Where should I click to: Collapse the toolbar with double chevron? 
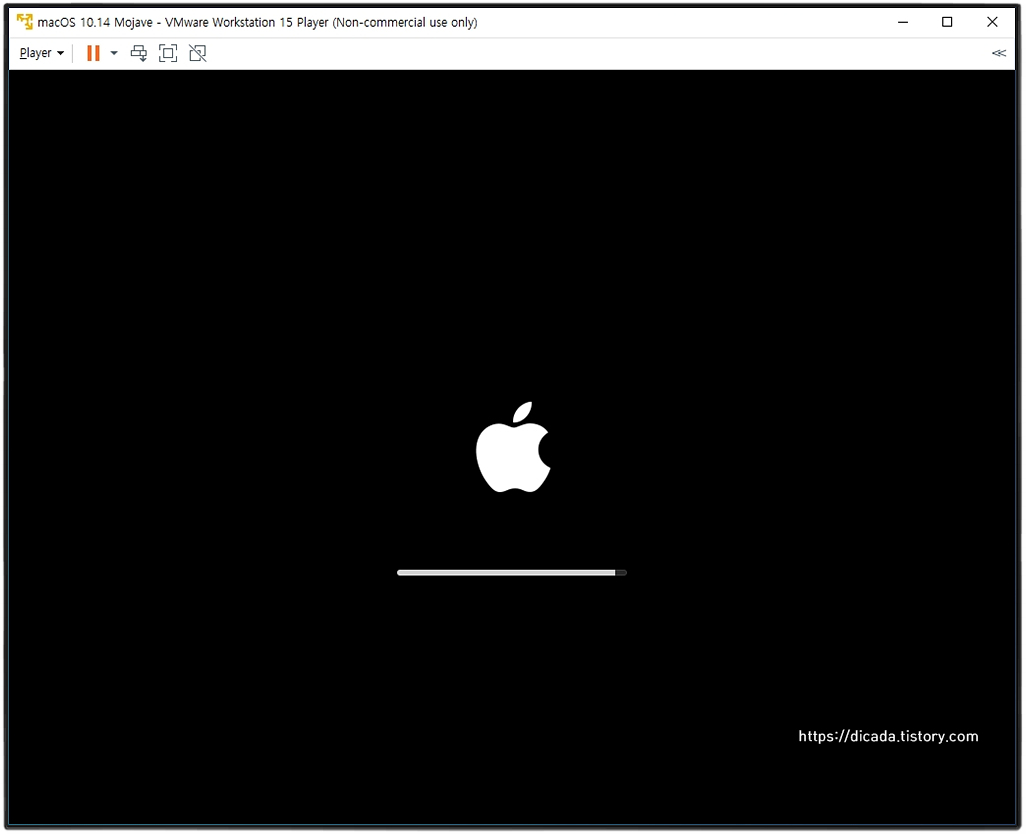999,53
